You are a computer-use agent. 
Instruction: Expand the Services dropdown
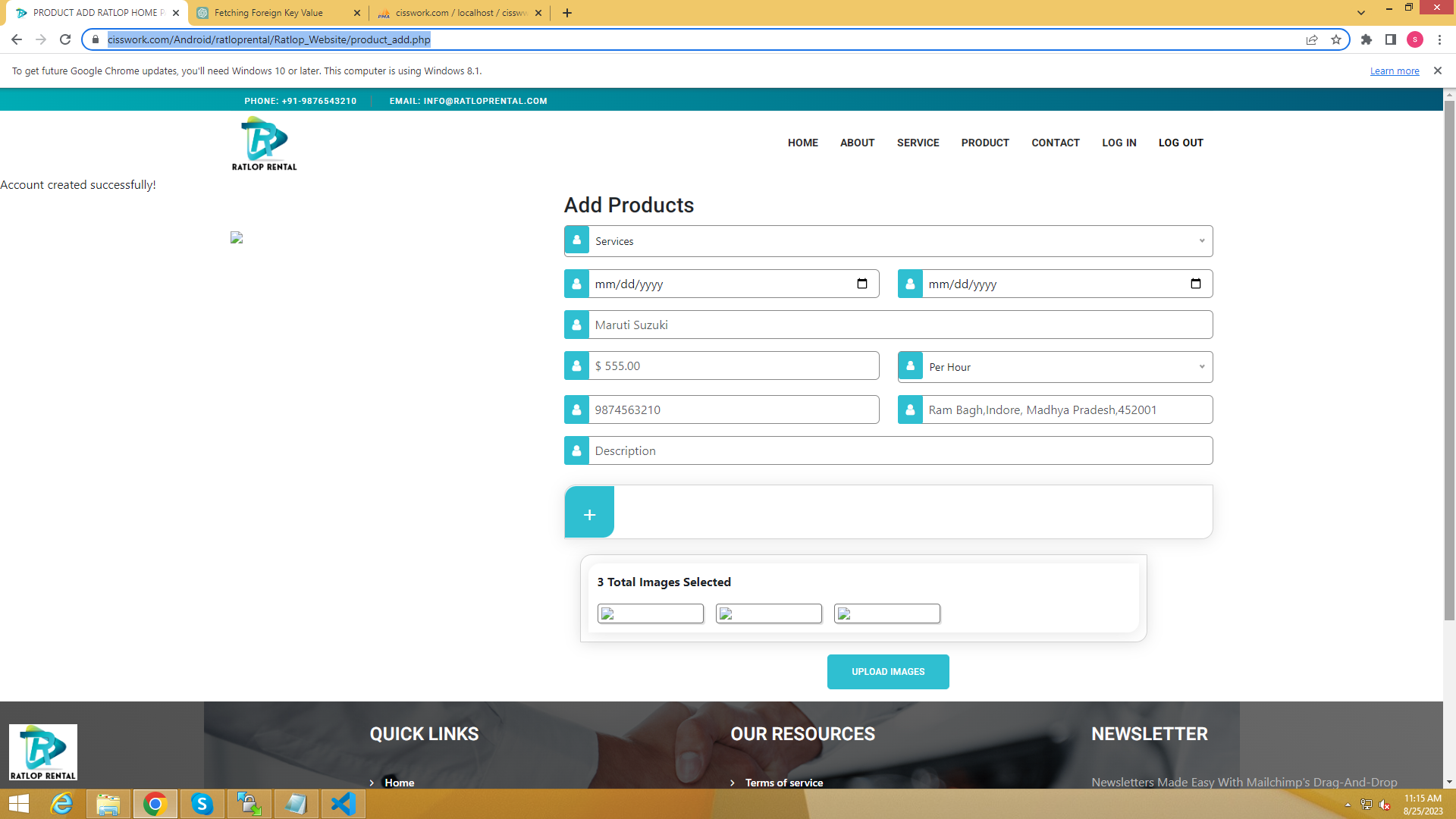(887, 241)
